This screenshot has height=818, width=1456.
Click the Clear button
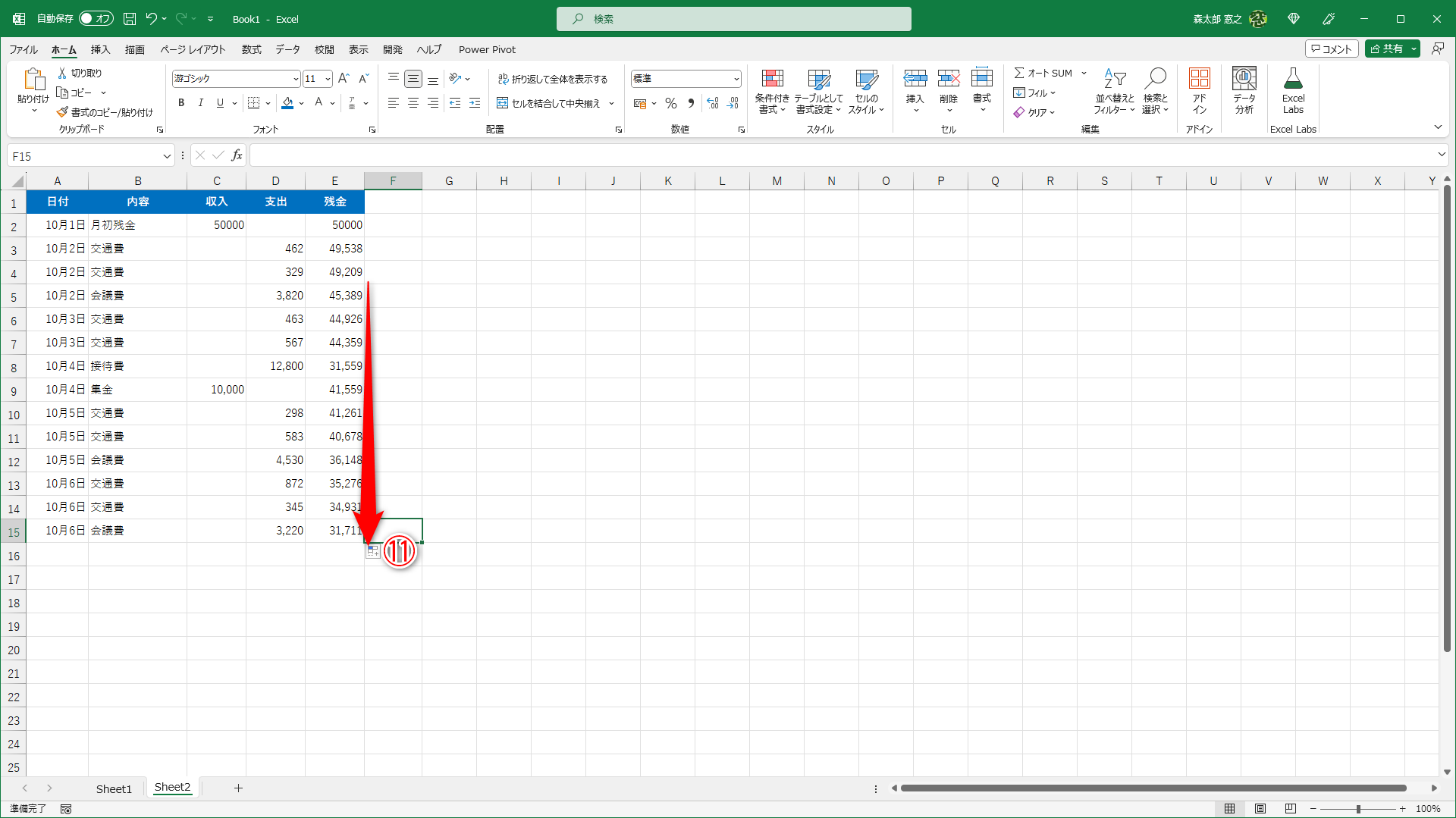1034,112
